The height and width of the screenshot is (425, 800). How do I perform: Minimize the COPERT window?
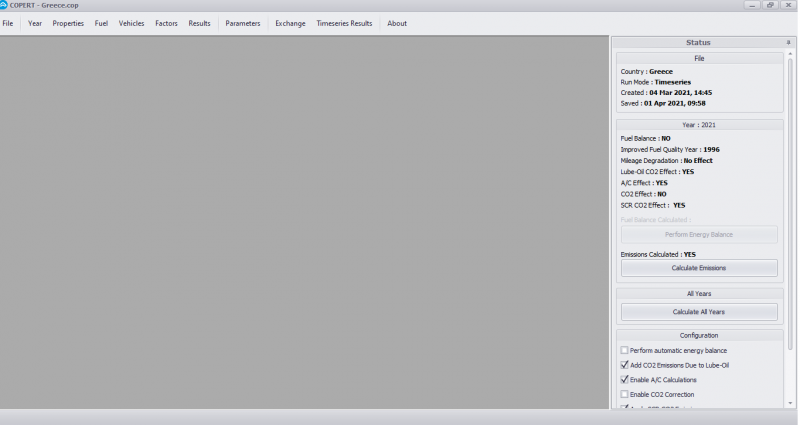[x=753, y=5]
